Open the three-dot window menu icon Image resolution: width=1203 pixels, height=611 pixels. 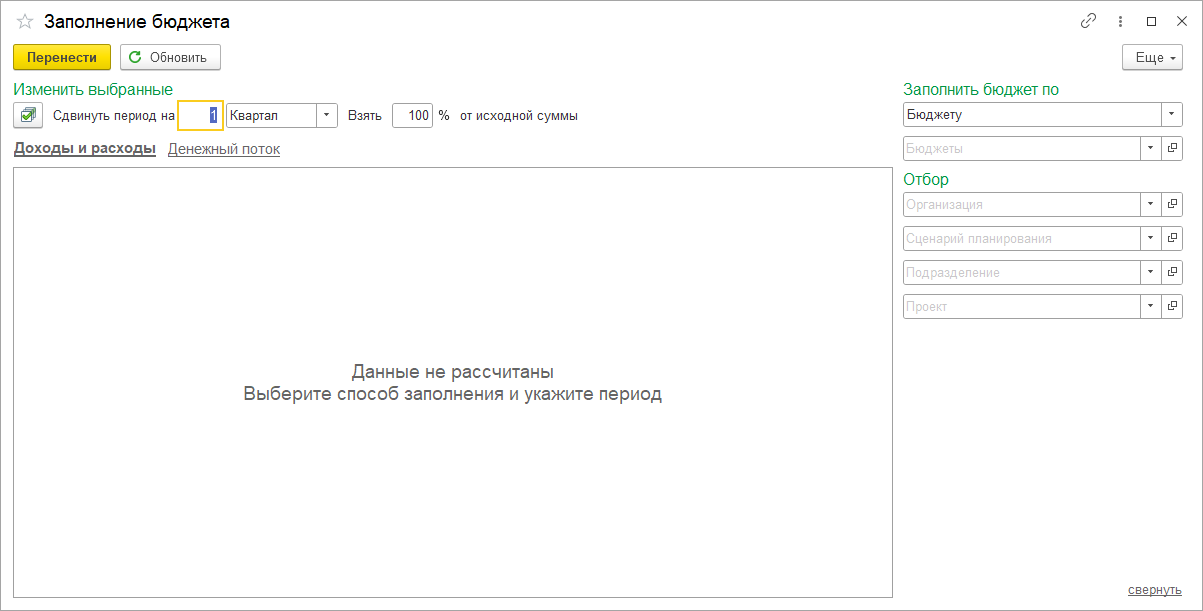tap(1120, 21)
